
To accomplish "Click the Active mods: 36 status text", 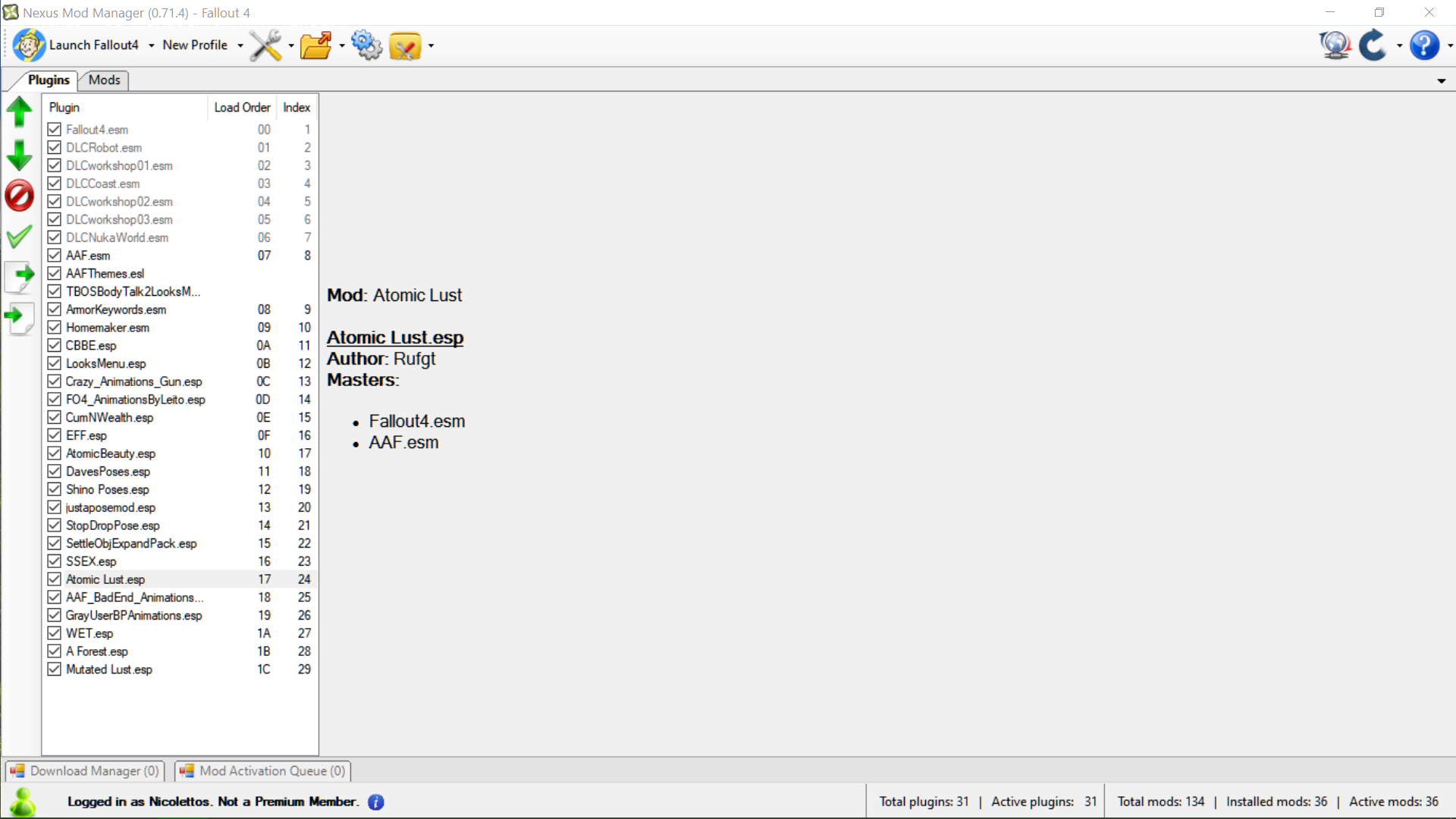I will click(x=1393, y=802).
